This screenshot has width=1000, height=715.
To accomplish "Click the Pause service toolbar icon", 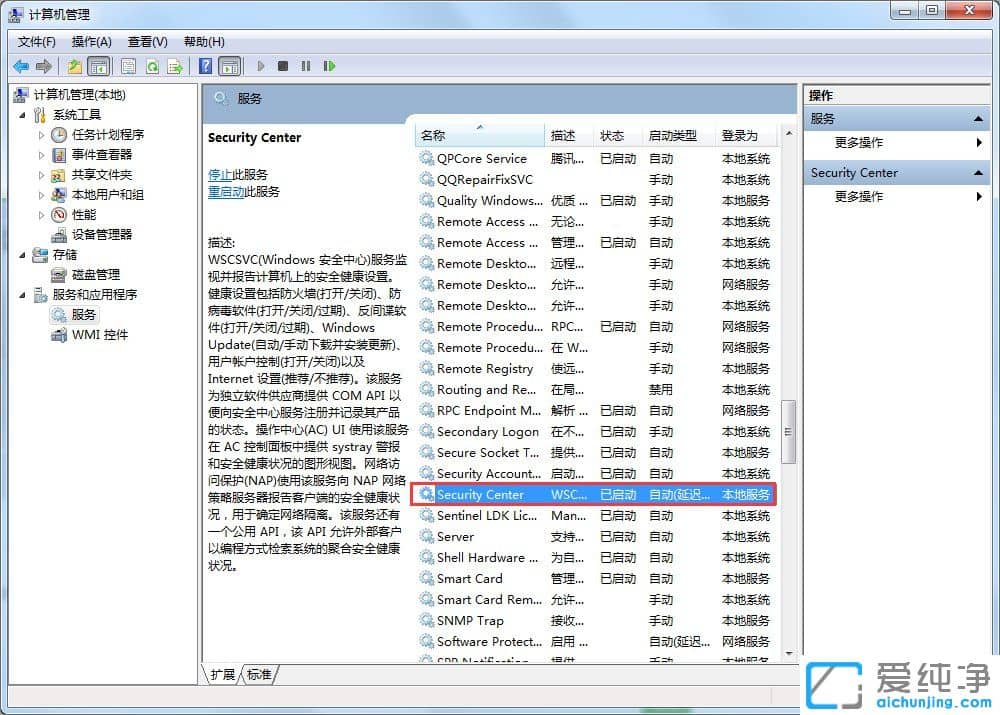I will point(303,66).
